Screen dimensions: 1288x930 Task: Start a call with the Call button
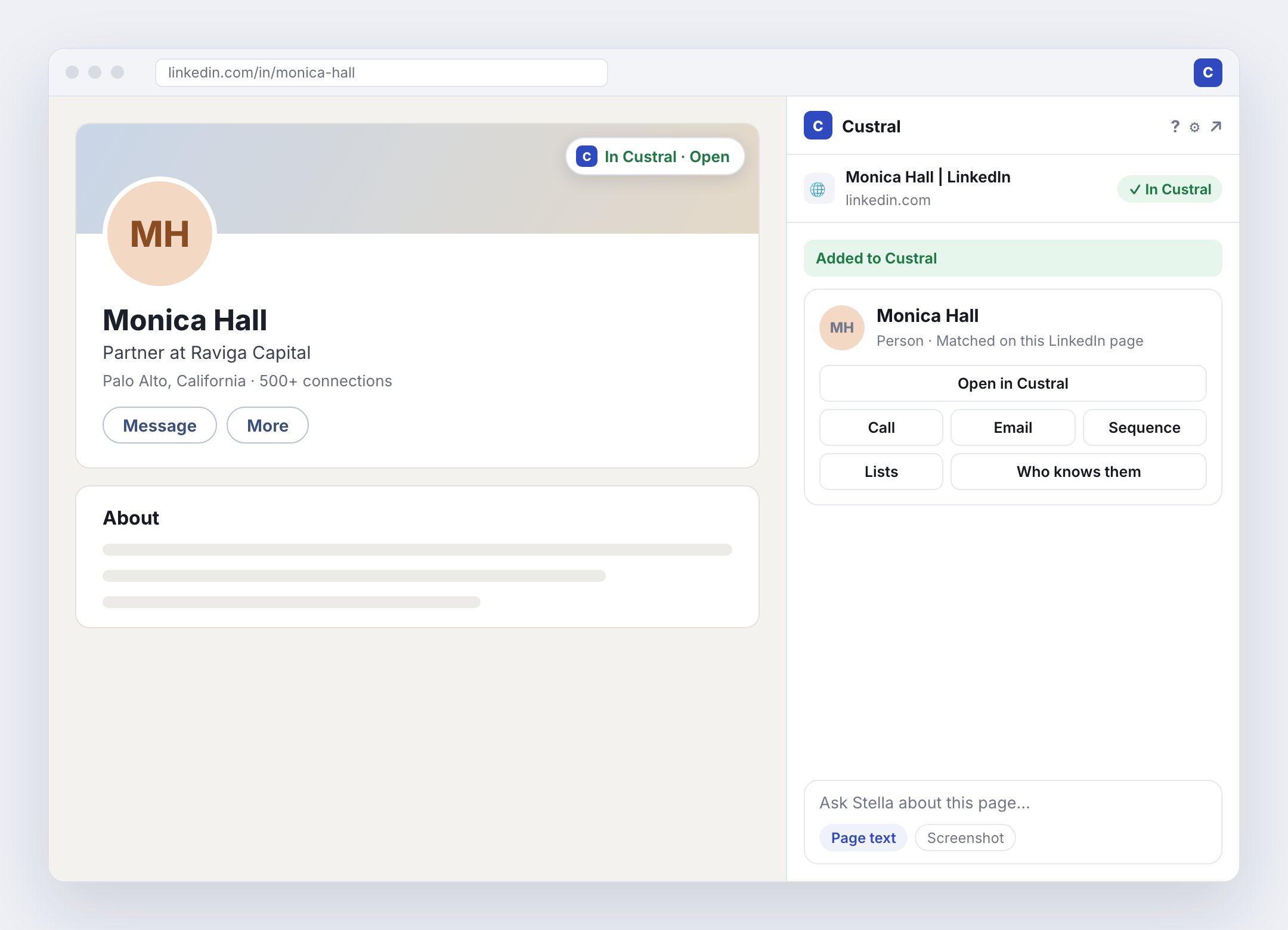[x=881, y=427]
